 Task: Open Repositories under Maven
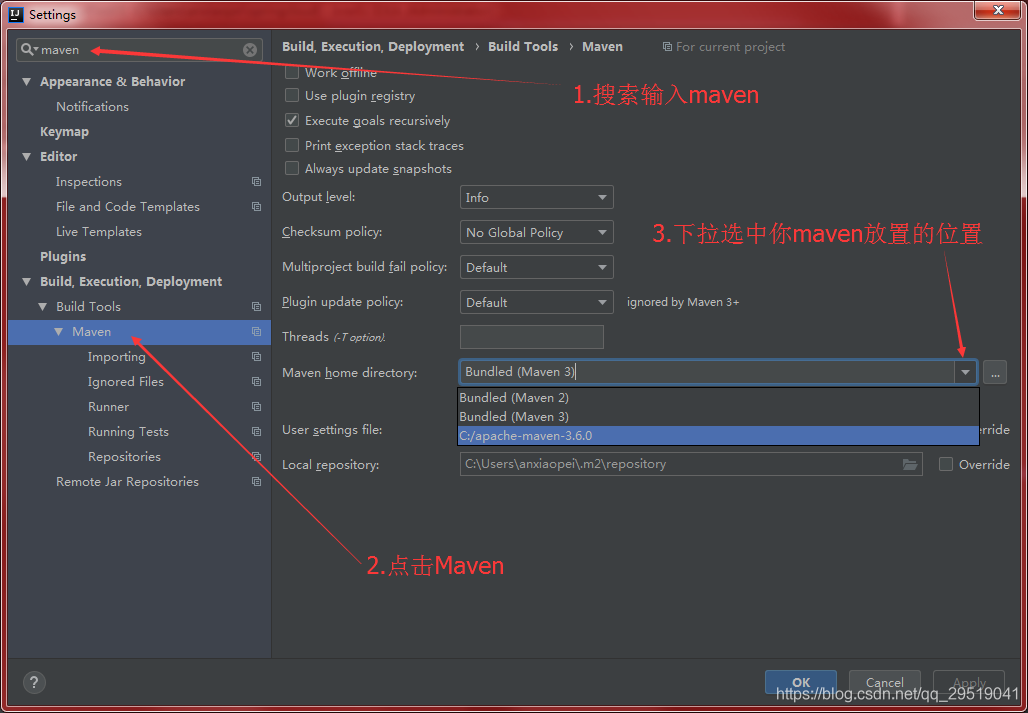[125, 457]
